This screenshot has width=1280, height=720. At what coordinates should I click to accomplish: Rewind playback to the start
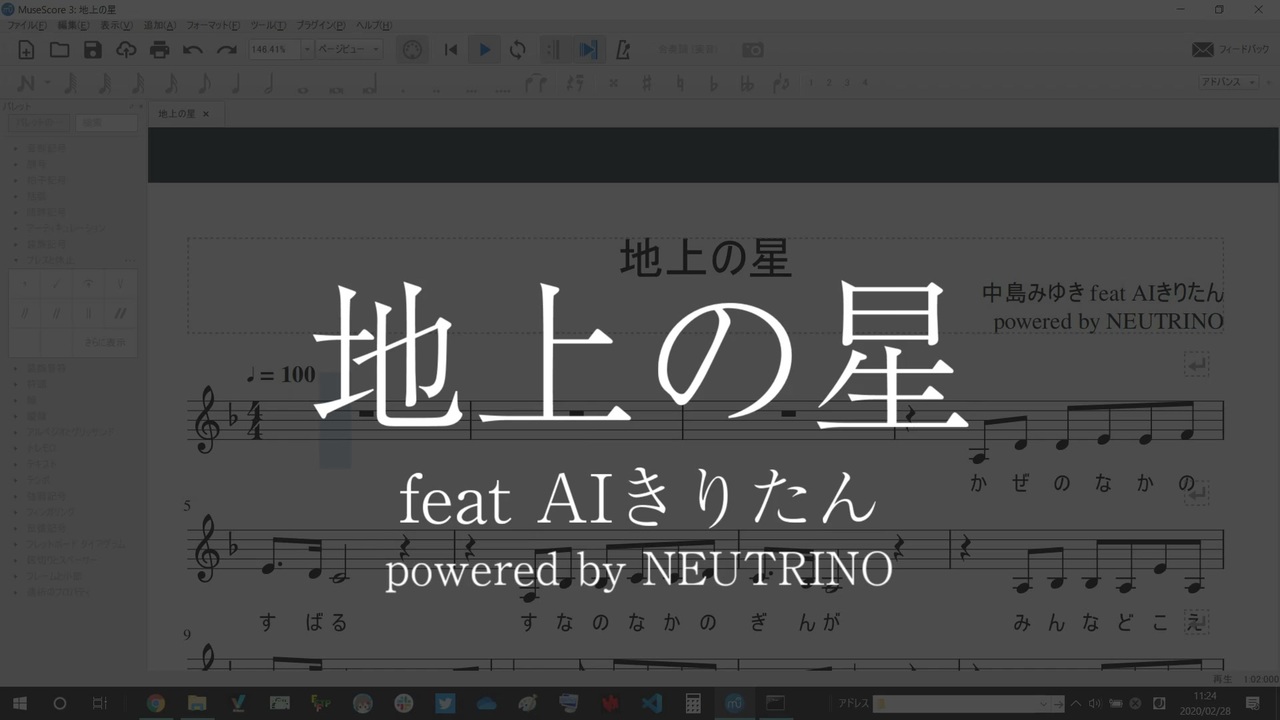pyautogui.click(x=451, y=50)
